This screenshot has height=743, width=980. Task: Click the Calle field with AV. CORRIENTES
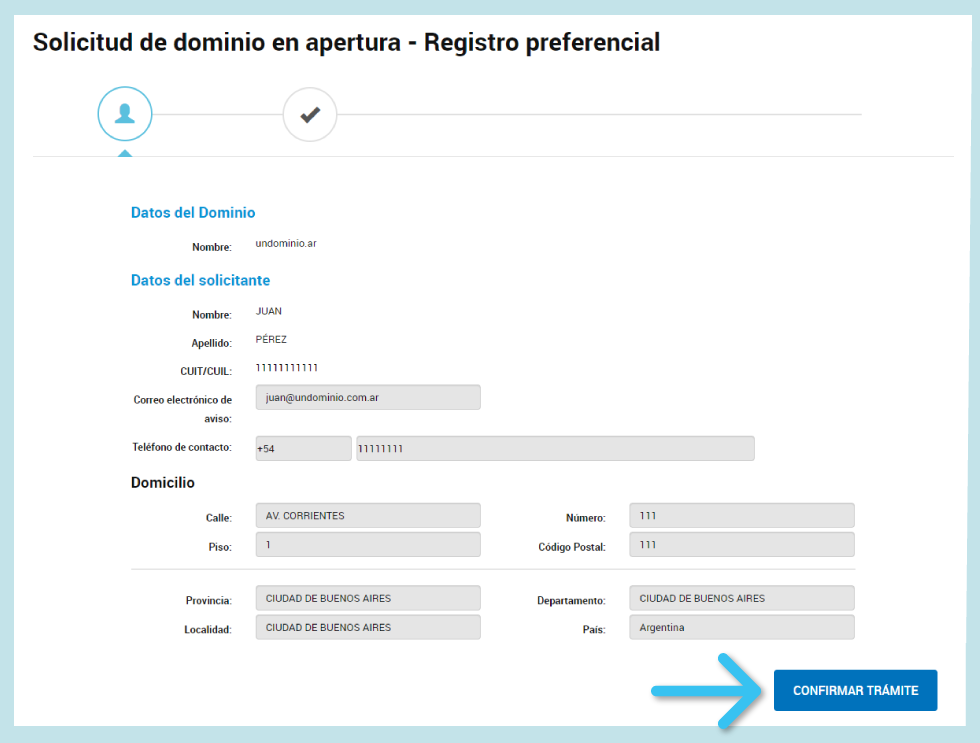click(368, 516)
